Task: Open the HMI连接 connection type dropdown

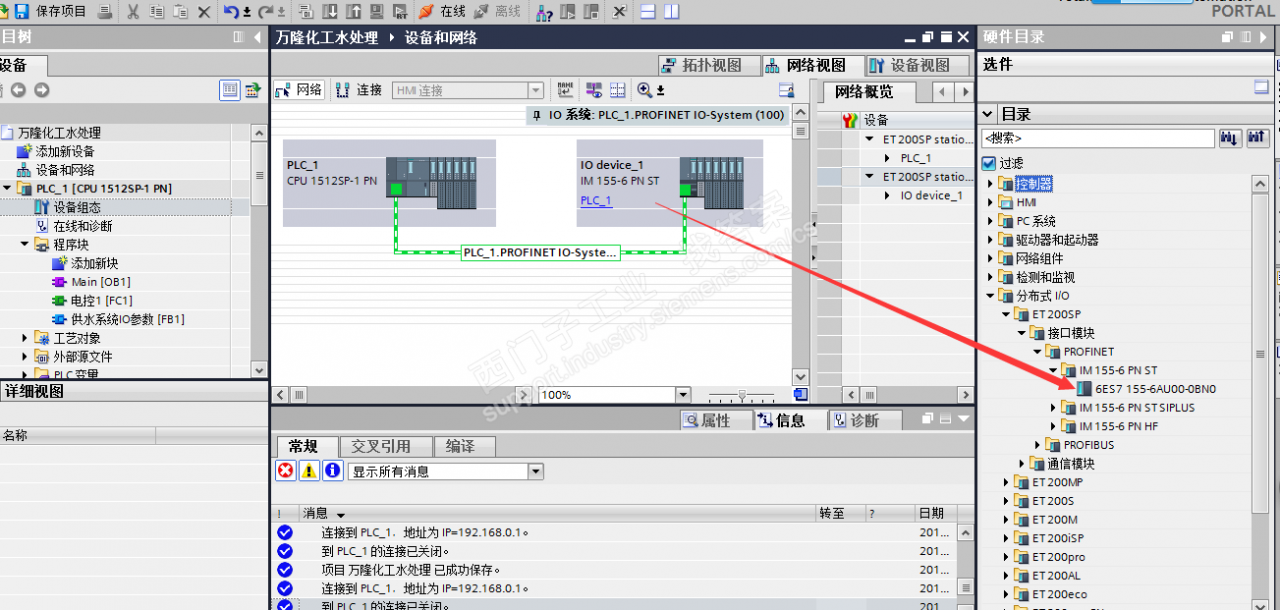Action: (x=535, y=90)
